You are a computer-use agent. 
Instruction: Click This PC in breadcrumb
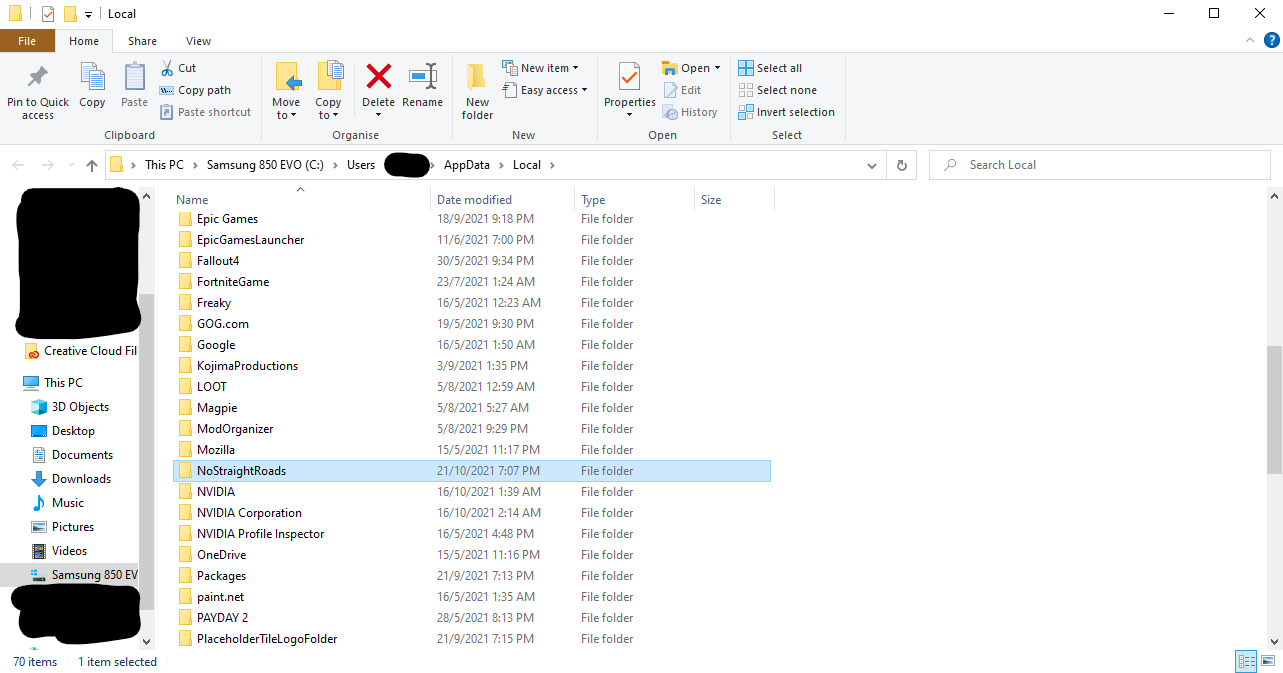[164, 165]
